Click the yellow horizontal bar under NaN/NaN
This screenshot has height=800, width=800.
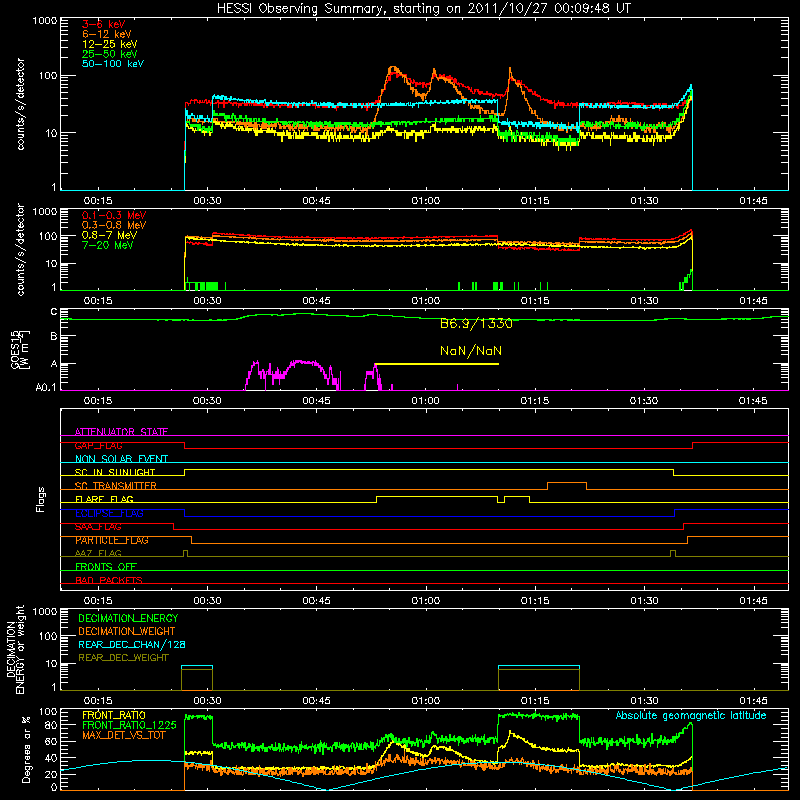437,364
